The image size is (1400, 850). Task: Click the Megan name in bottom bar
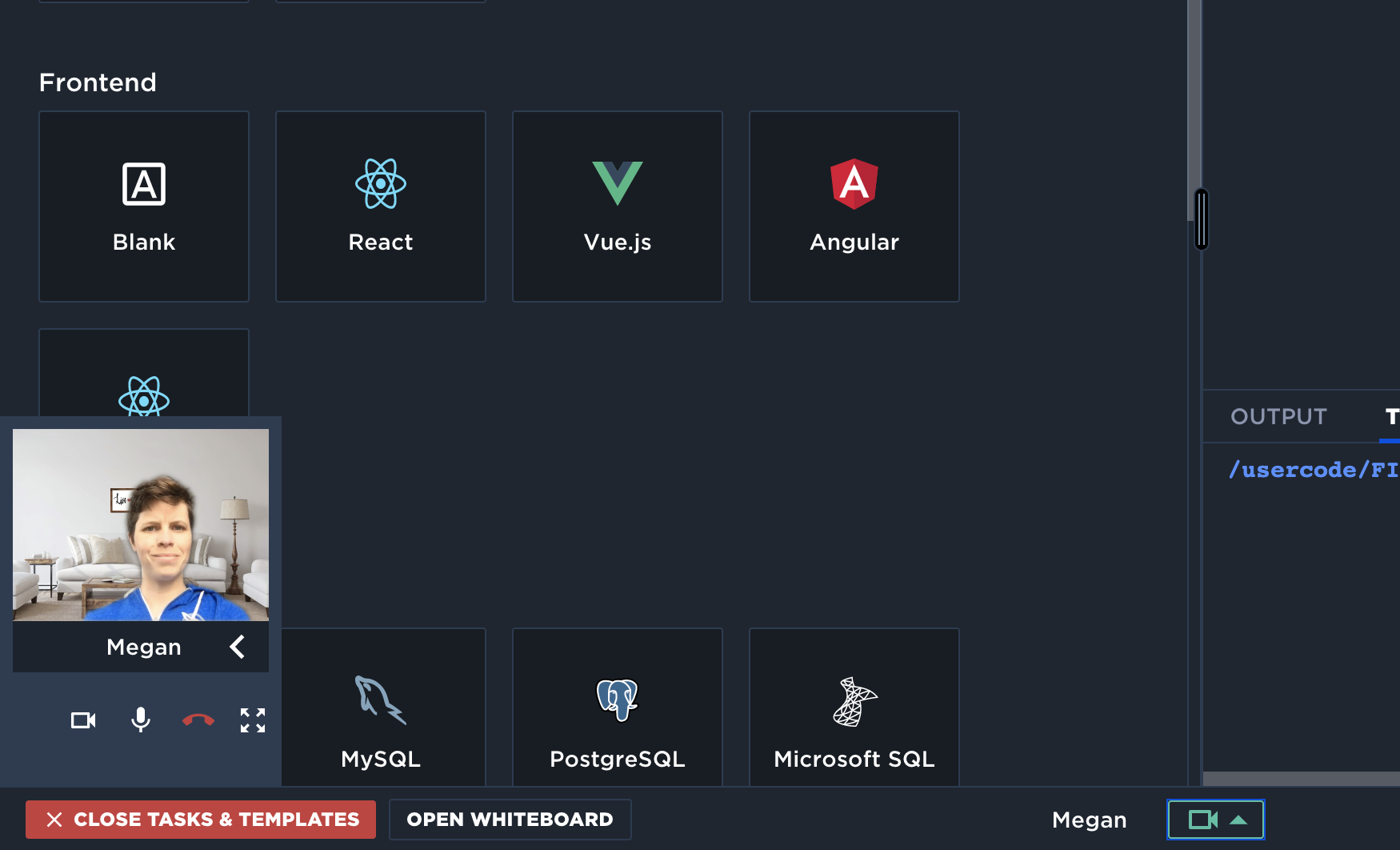(1090, 820)
